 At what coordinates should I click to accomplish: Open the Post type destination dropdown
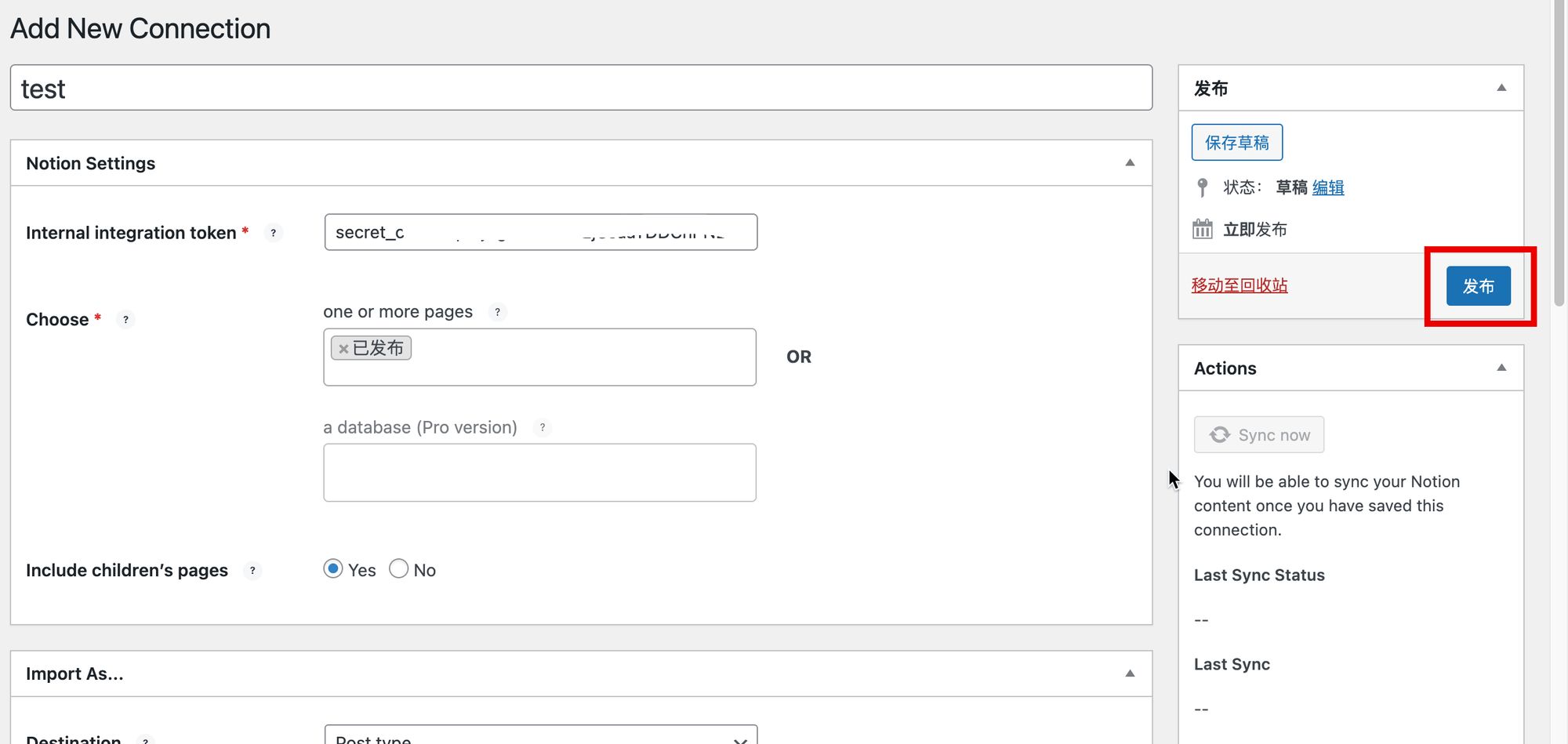[x=541, y=735]
